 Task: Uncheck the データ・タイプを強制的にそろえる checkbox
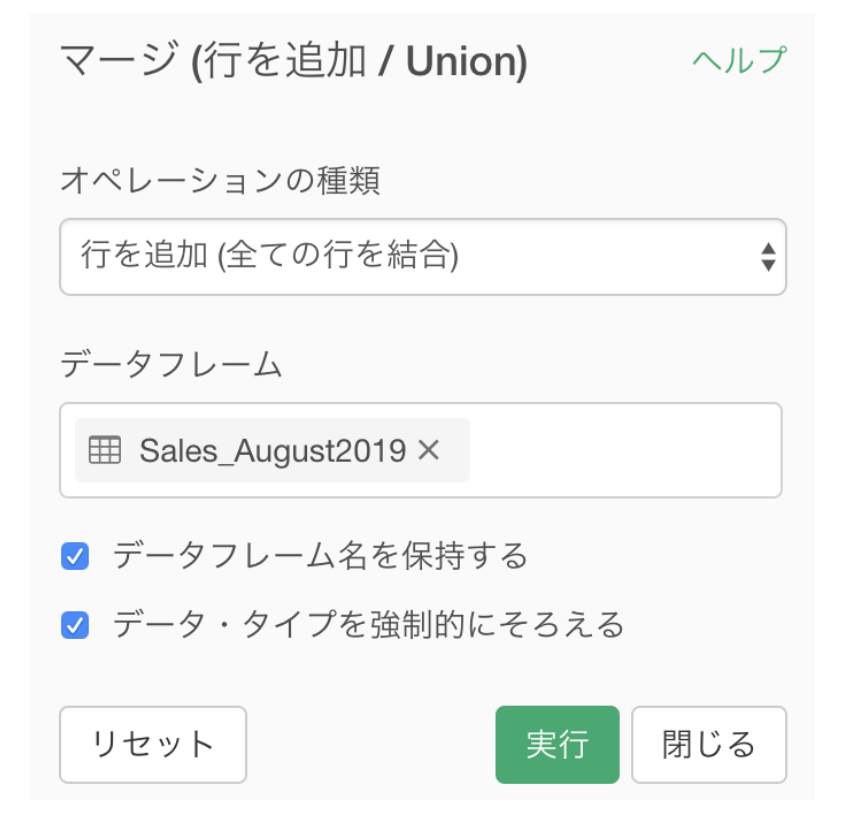[x=75, y=625]
